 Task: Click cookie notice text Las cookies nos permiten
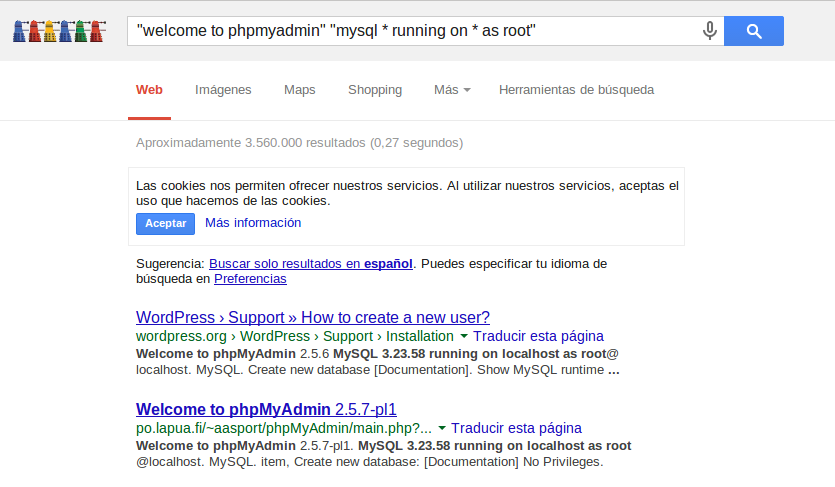point(407,193)
